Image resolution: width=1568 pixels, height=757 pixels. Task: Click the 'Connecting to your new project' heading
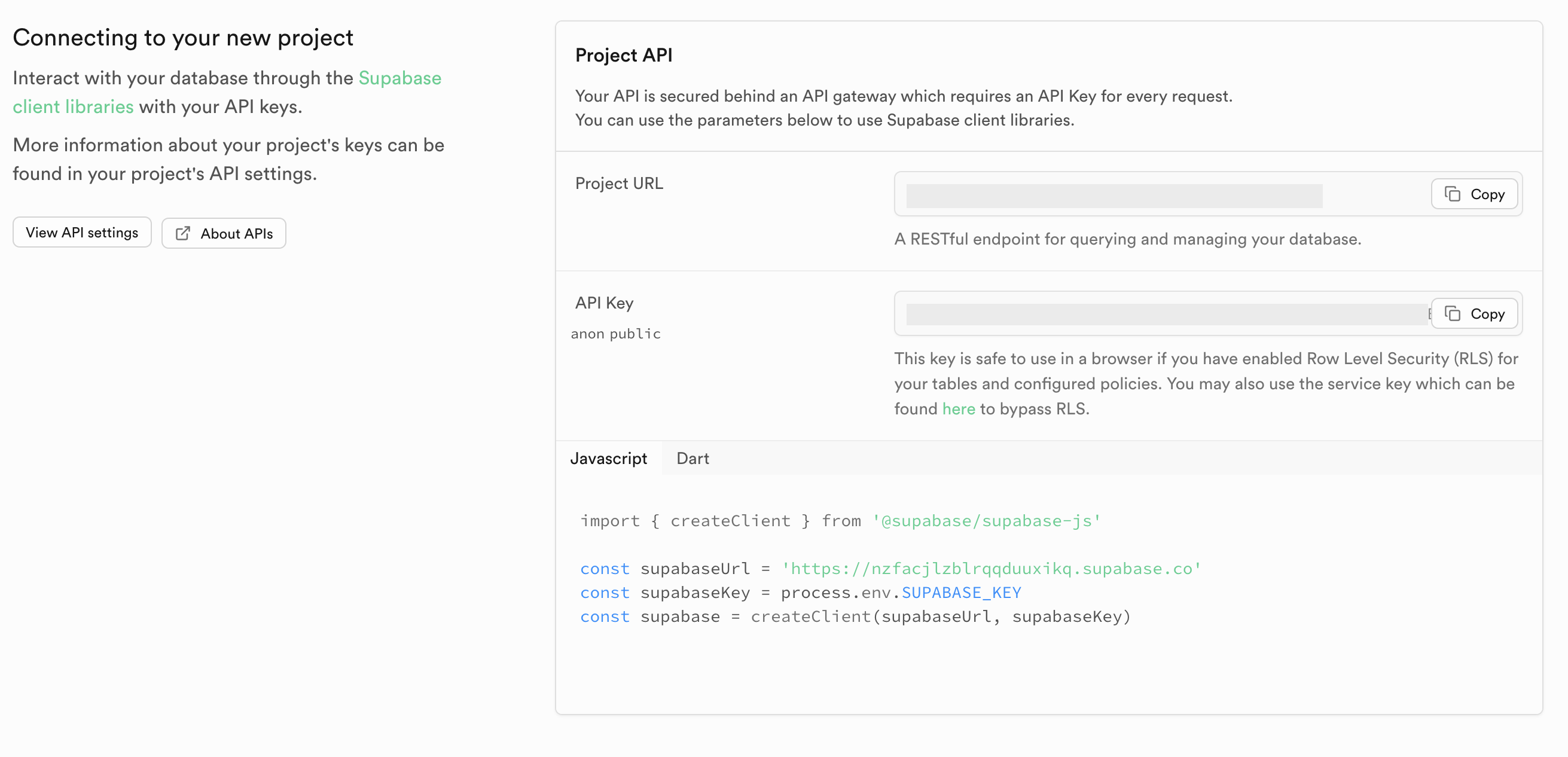[x=182, y=38]
